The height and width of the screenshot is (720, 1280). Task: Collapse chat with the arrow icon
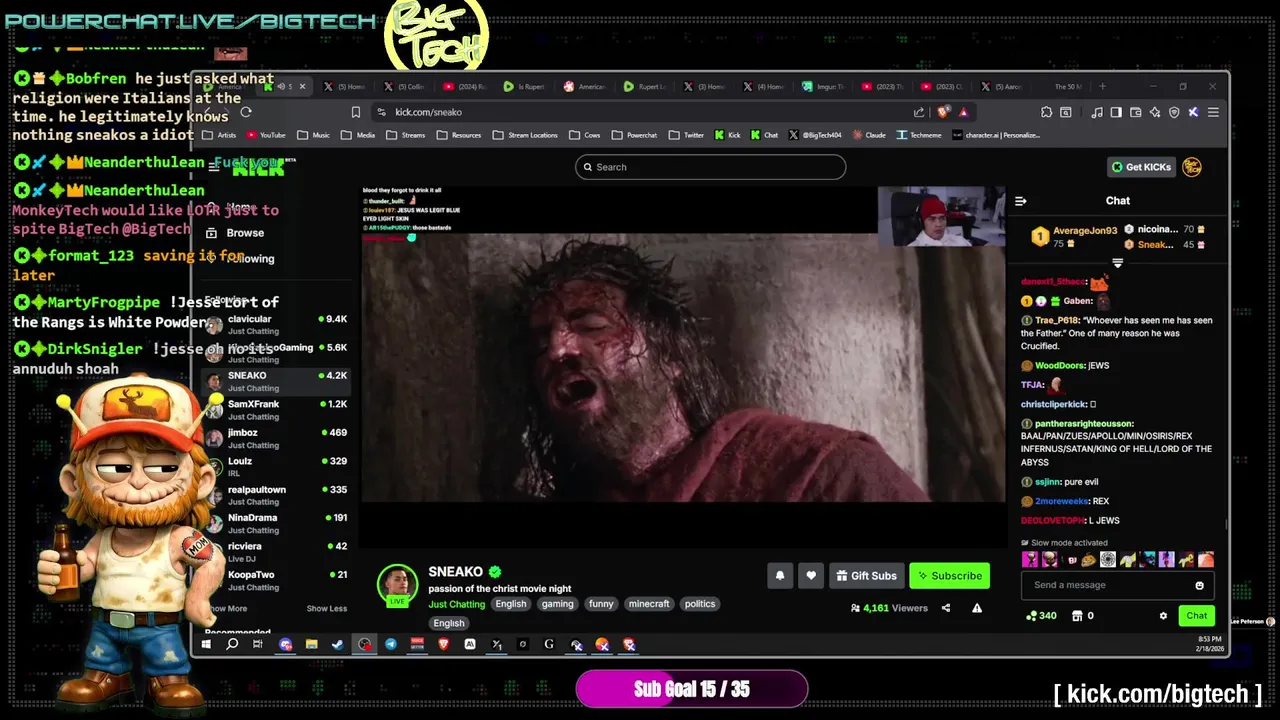pos(1021,201)
